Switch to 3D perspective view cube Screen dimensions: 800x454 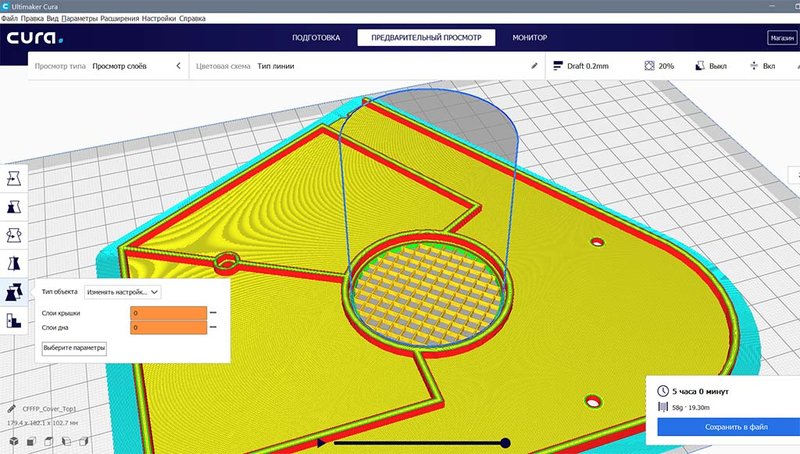[x=14, y=441]
